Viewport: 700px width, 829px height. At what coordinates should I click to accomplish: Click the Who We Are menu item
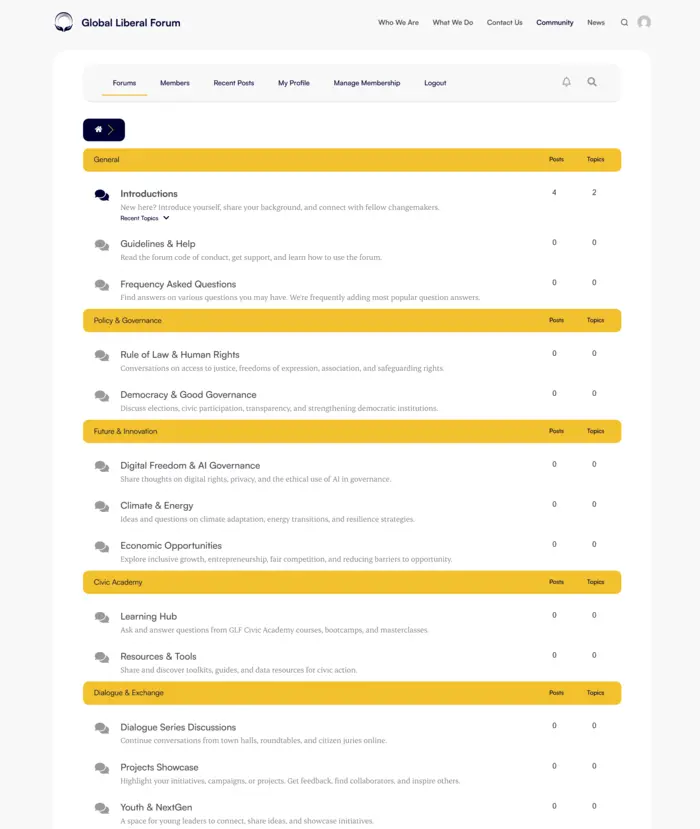(x=398, y=22)
